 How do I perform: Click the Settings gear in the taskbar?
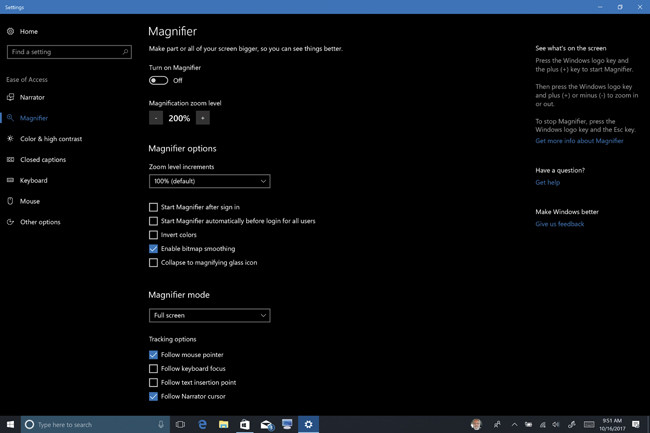coord(308,424)
